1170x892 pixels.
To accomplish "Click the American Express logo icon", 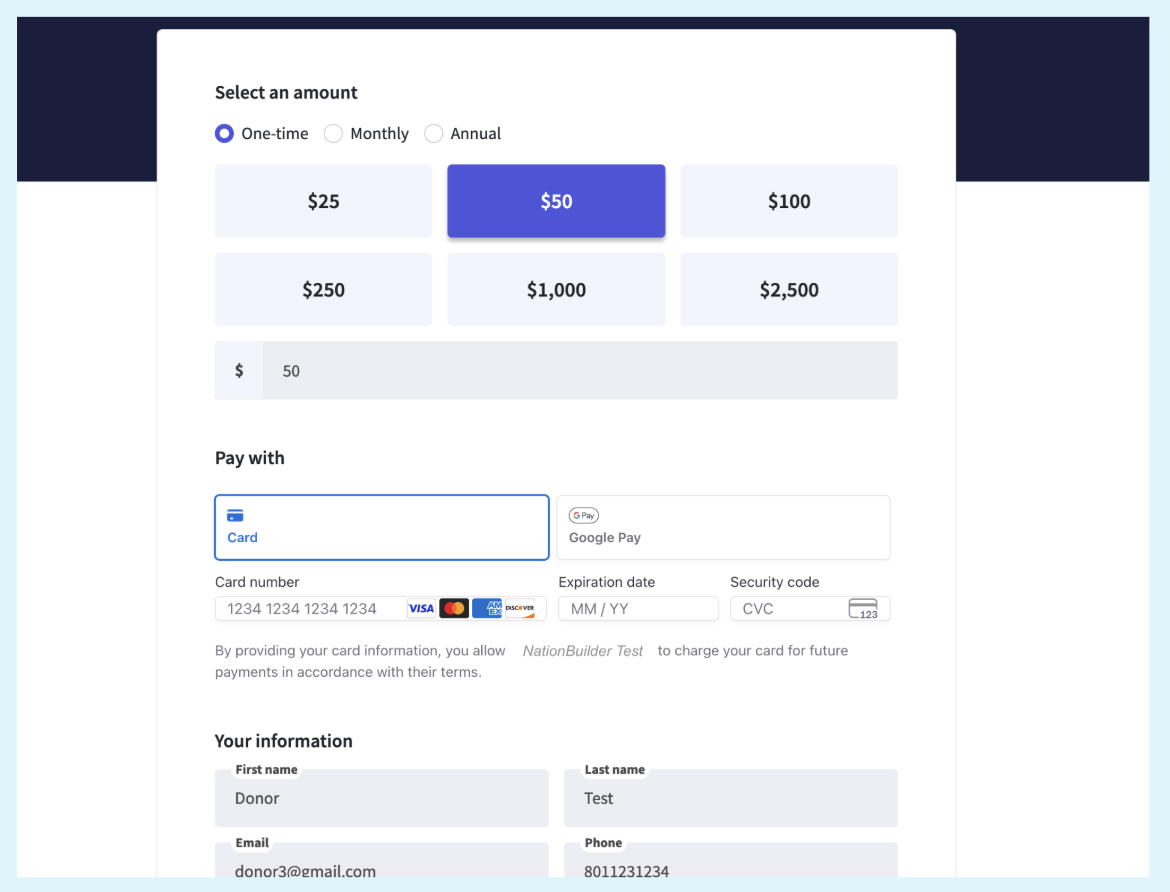I will click(487, 609).
